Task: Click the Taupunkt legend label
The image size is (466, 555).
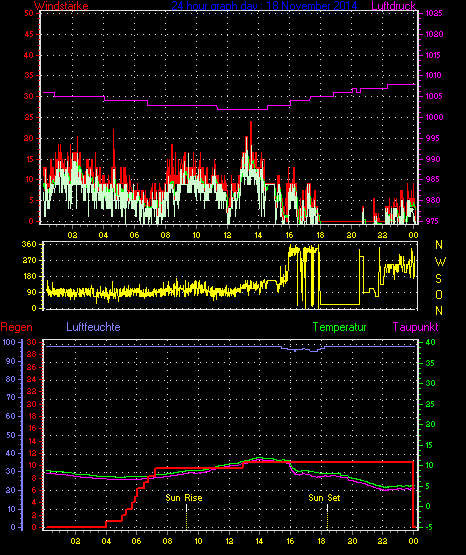Action: click(415, 327)
